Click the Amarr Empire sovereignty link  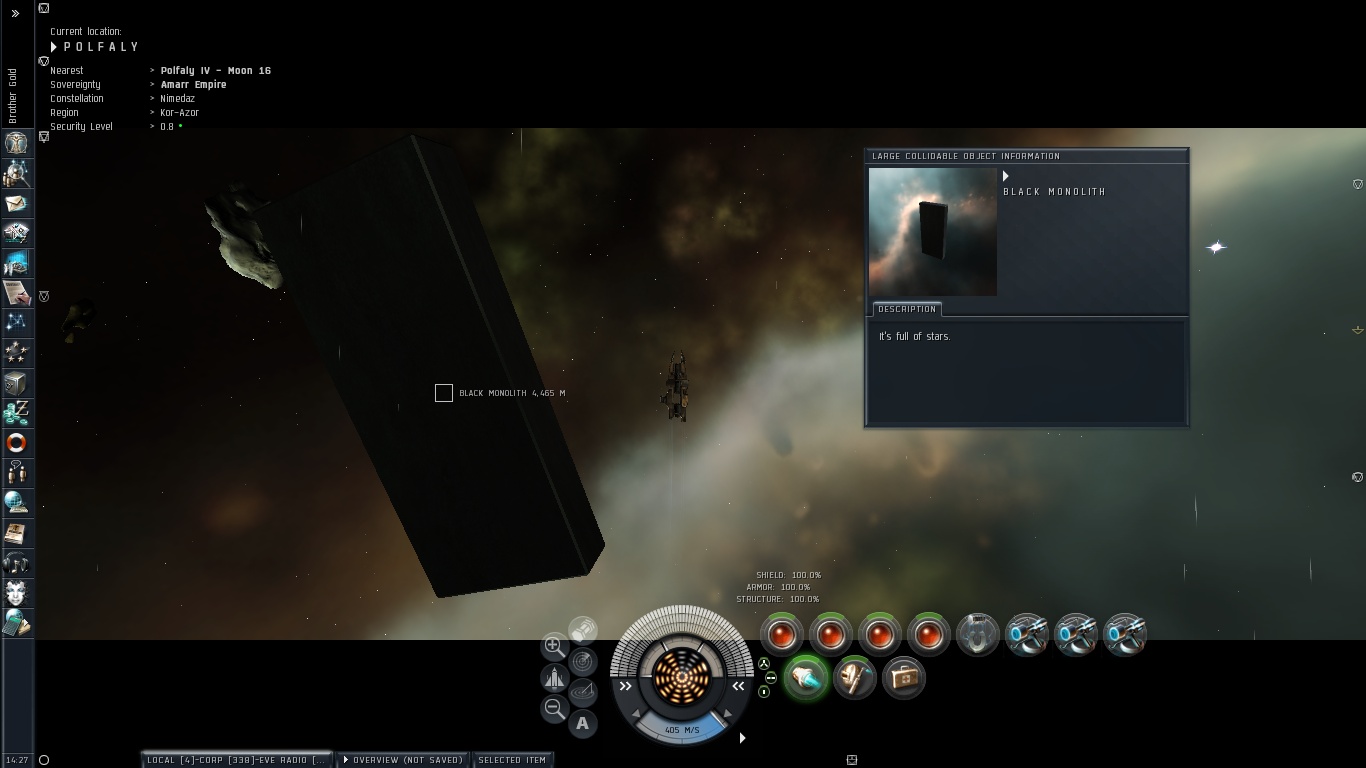(194, 85)
